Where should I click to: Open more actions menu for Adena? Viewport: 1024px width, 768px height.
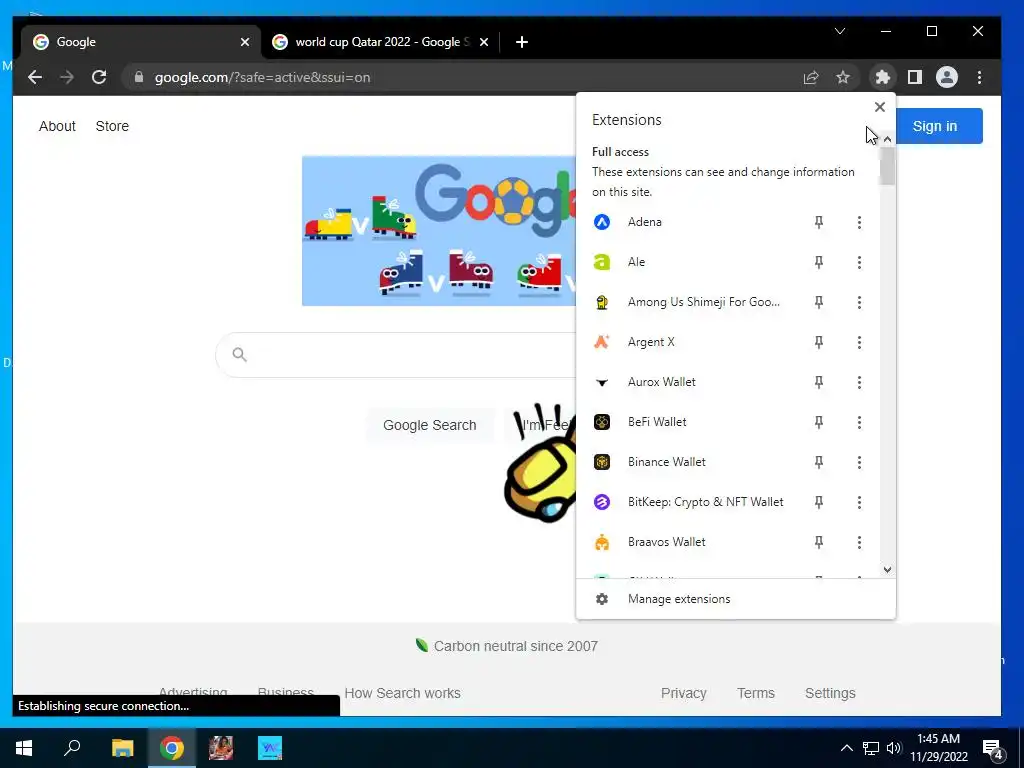click(859, 222)
